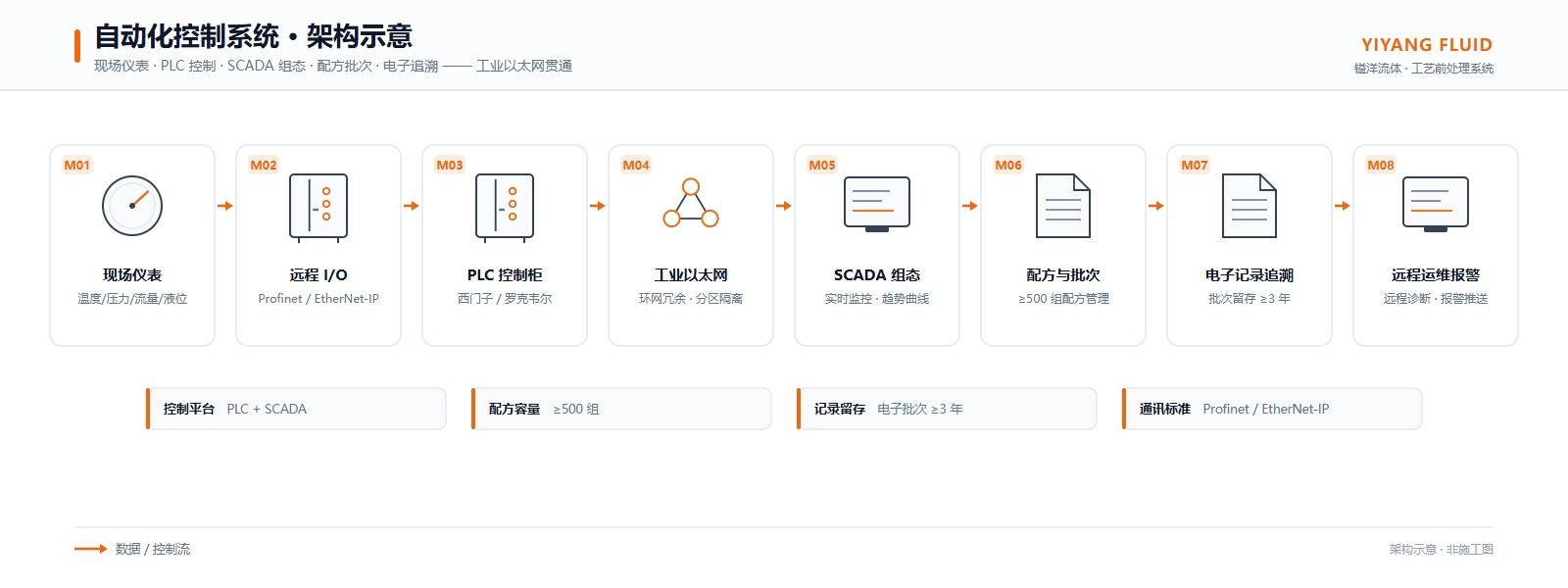Image resolution: width=1568 pixels, height=588 pixels.
Task: Click the 电子记录追溯 document icon
Action: [1249, 206]
